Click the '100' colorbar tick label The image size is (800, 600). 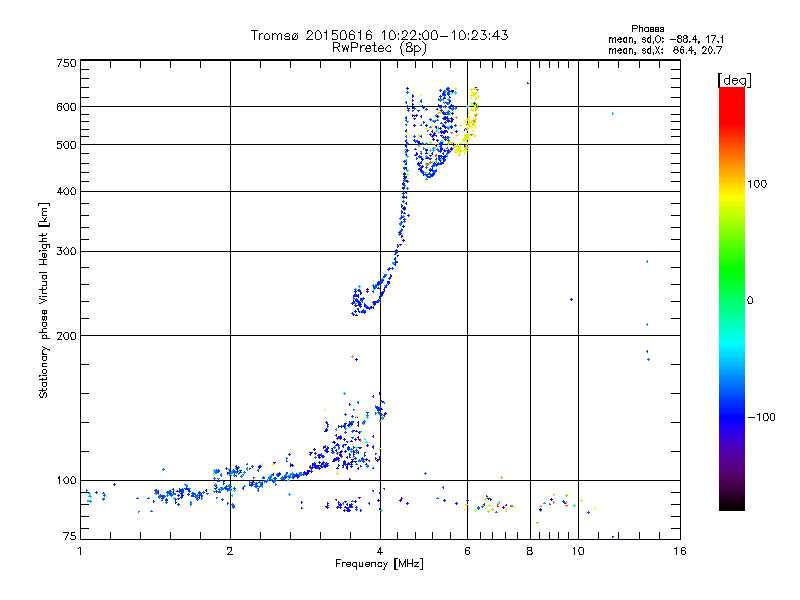(757, 184)
